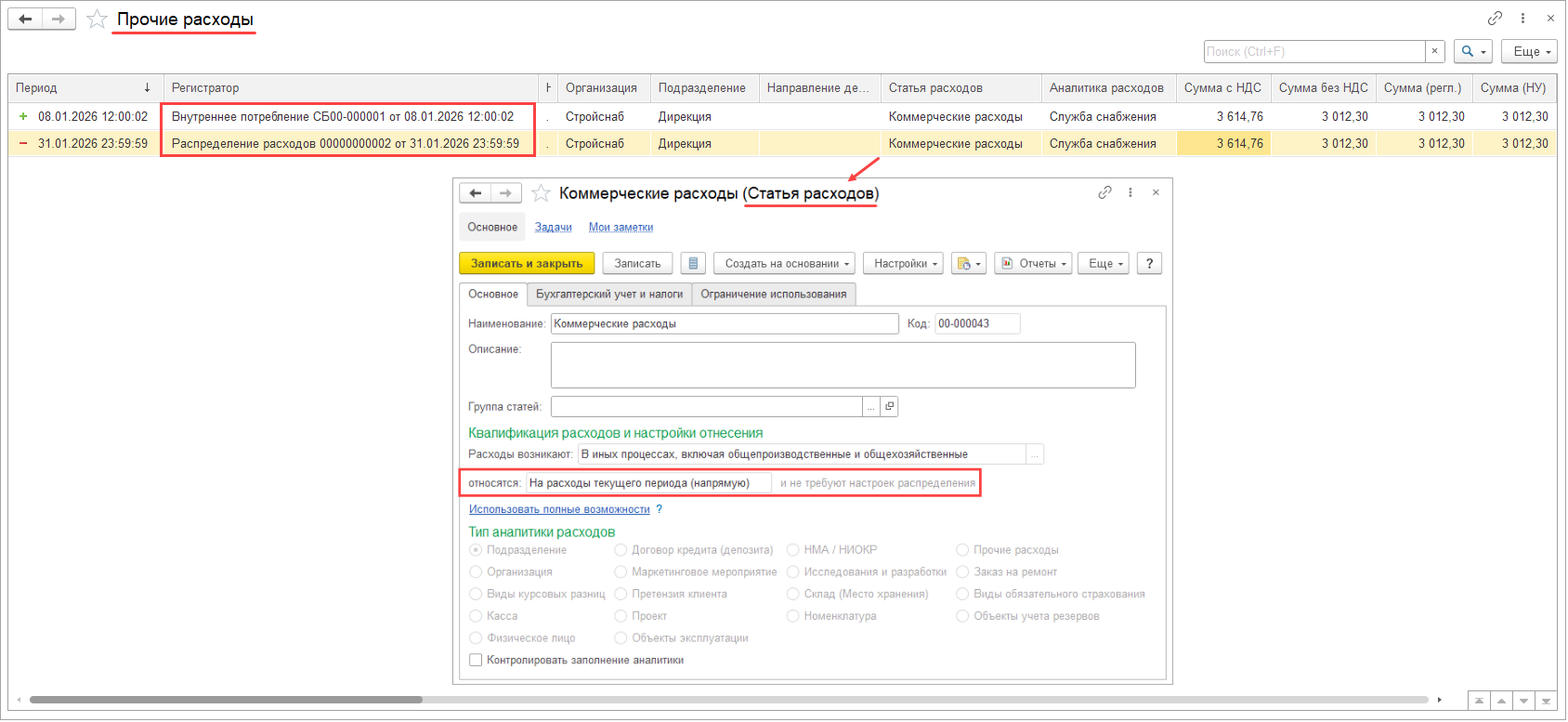1568x722 pixels.
Task: Copy link icon in the Статья расходов dialog
Action: pyautogui.click(x=1104, y=192)
